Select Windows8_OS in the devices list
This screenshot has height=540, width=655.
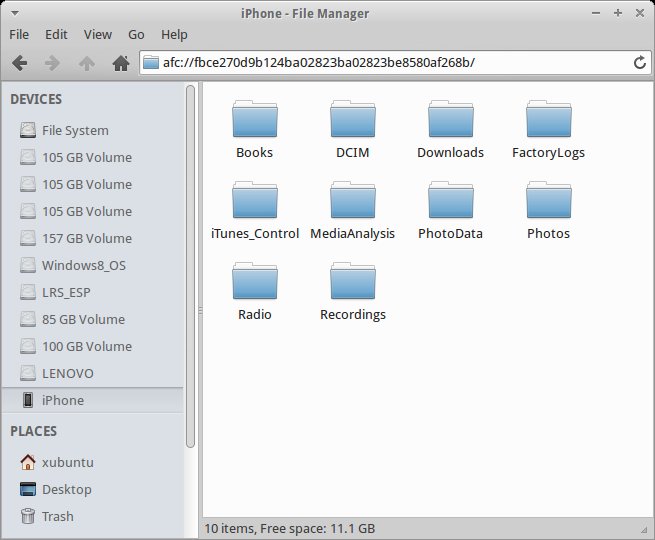pos(84,265)
